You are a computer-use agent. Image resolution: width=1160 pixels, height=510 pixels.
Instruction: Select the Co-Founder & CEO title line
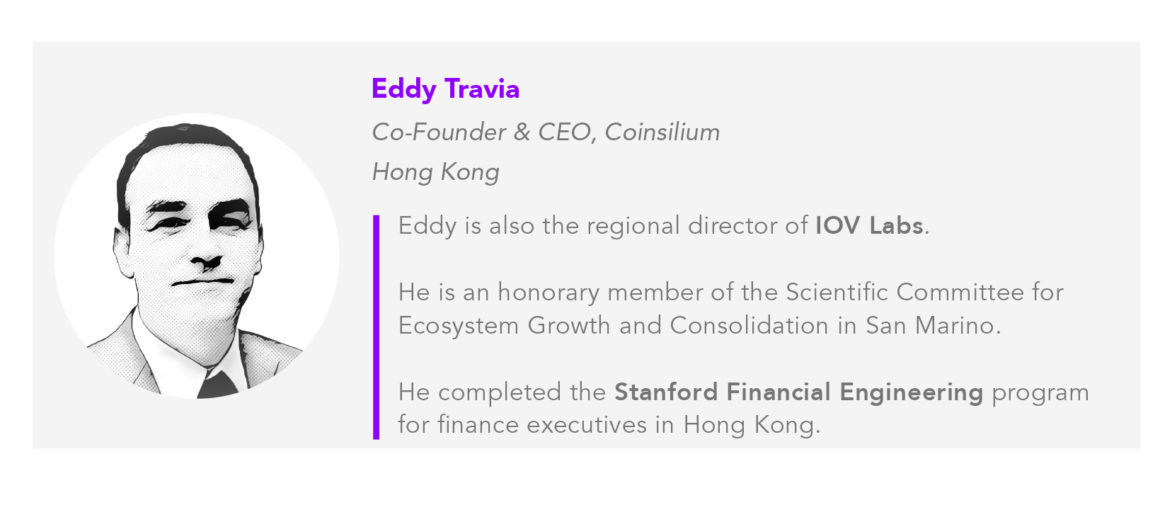(x=545, y=132)
